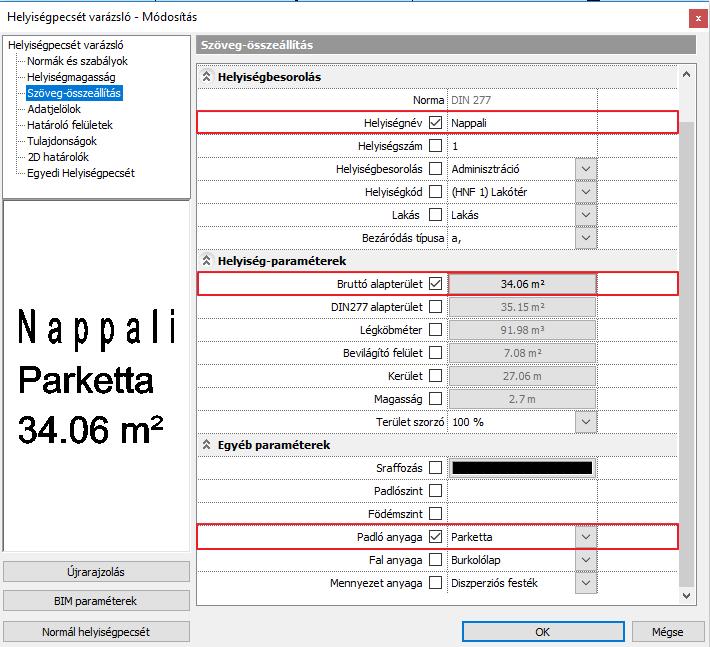The width and height of the screenshot is (710, 647).
Task: Click the 2.7 m Magasság value
Action: click(x=522, y=398)
